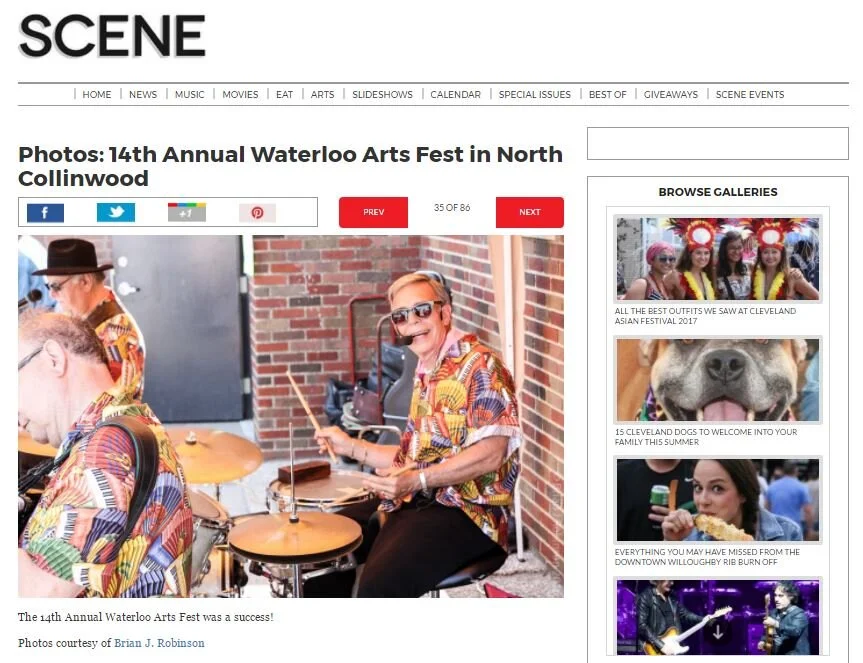Go to the previous photo with PREV
The width and height of the screenshot is (863, 663).
(x=373, y=212)
